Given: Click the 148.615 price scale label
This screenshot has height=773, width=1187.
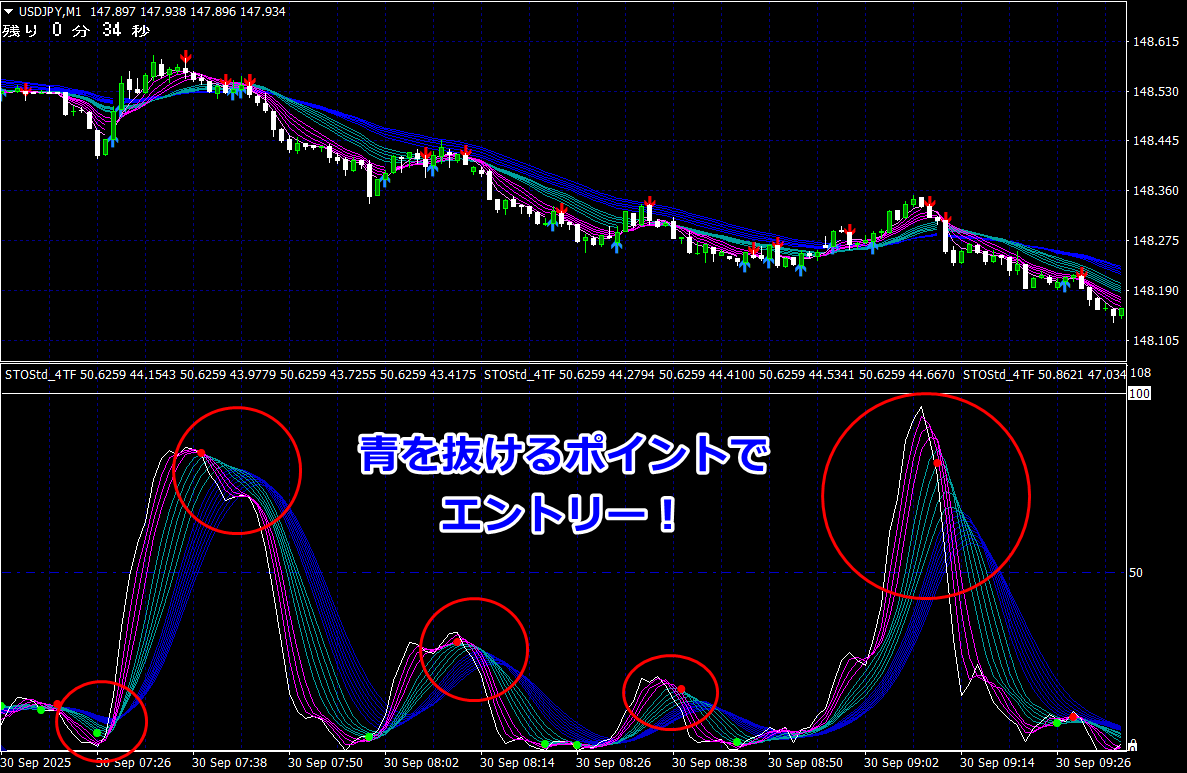Looking at the screenshot, I should point(1152,42).
